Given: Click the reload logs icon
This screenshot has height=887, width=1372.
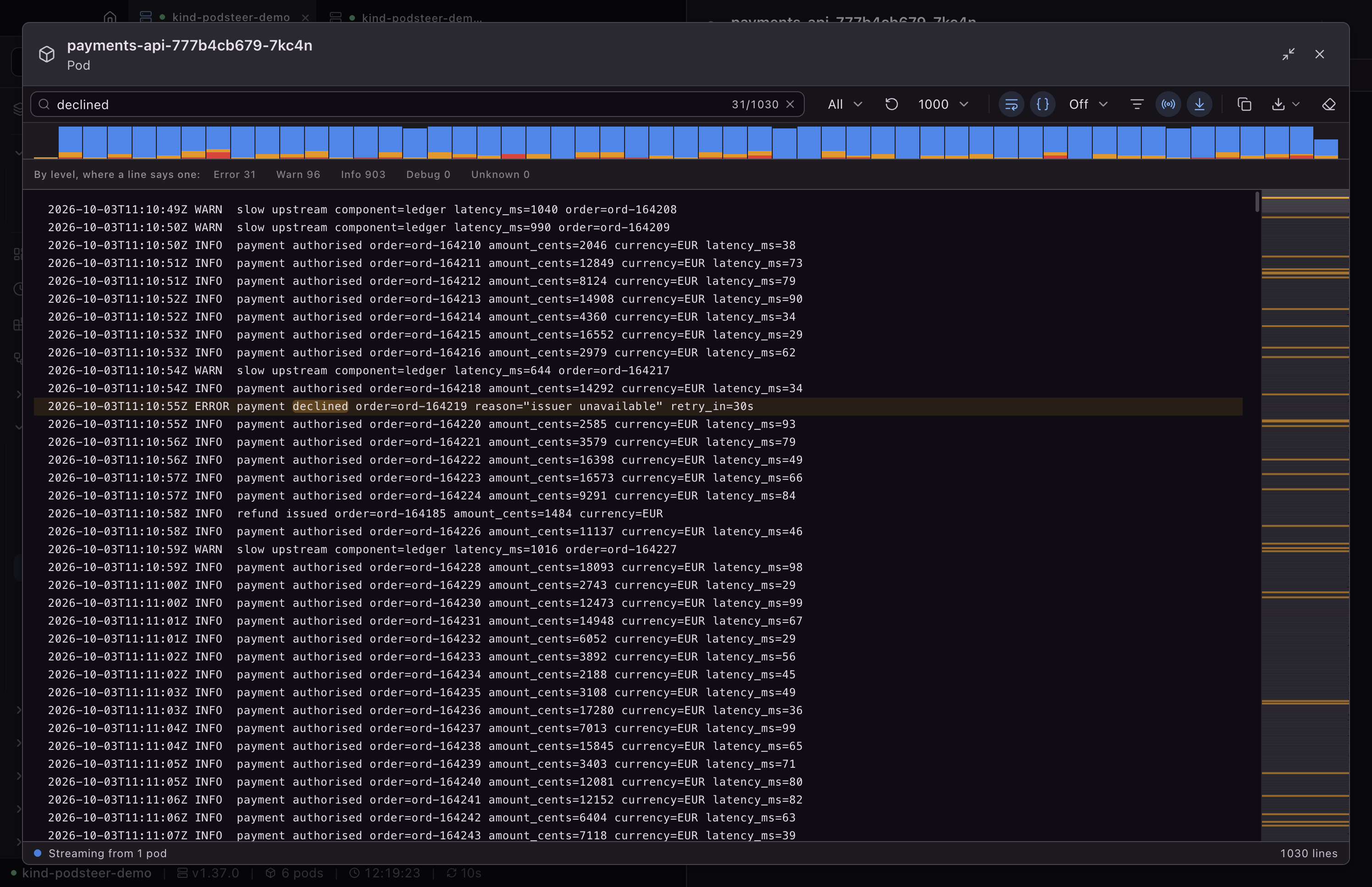Looking at the screenshot, I should [891, 104].
